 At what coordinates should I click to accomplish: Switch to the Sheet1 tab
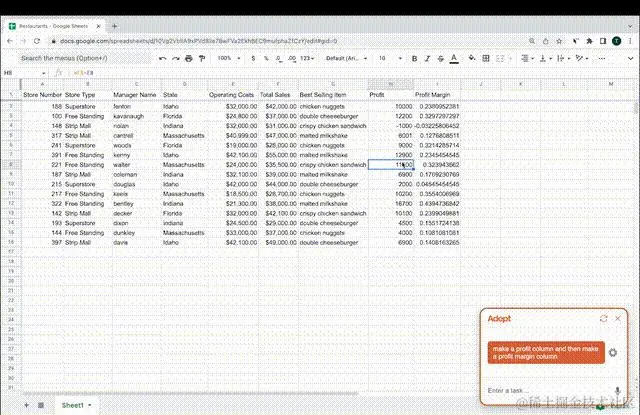[72, 405]
